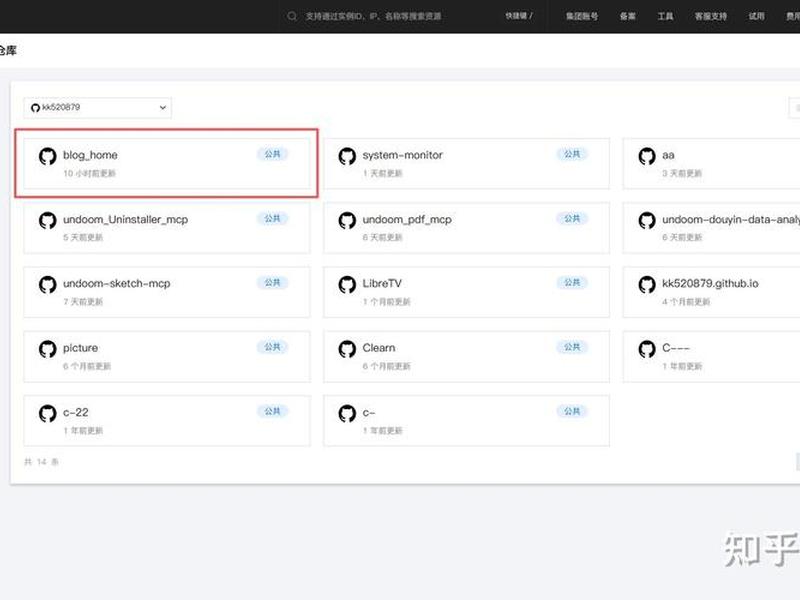Select the c-22 repository name
This screenshot has height=600, width=800.
click(x=76, y=412)
